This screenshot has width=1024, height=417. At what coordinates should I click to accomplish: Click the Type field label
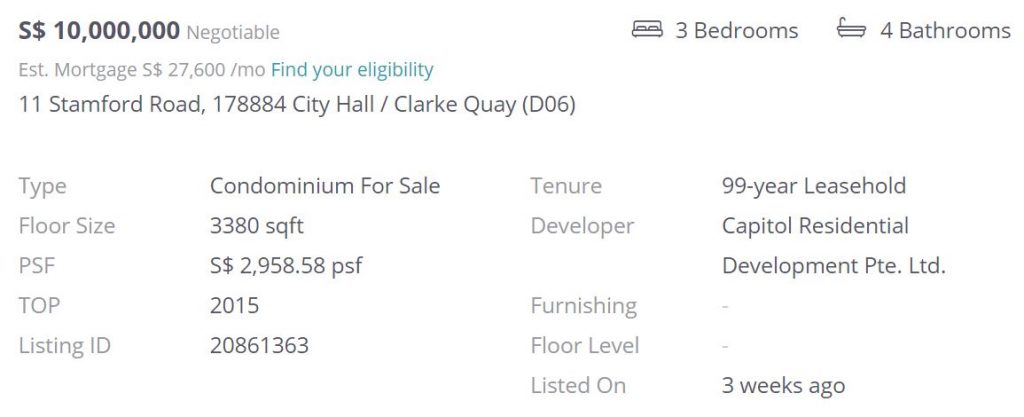[x=42, y=185]
